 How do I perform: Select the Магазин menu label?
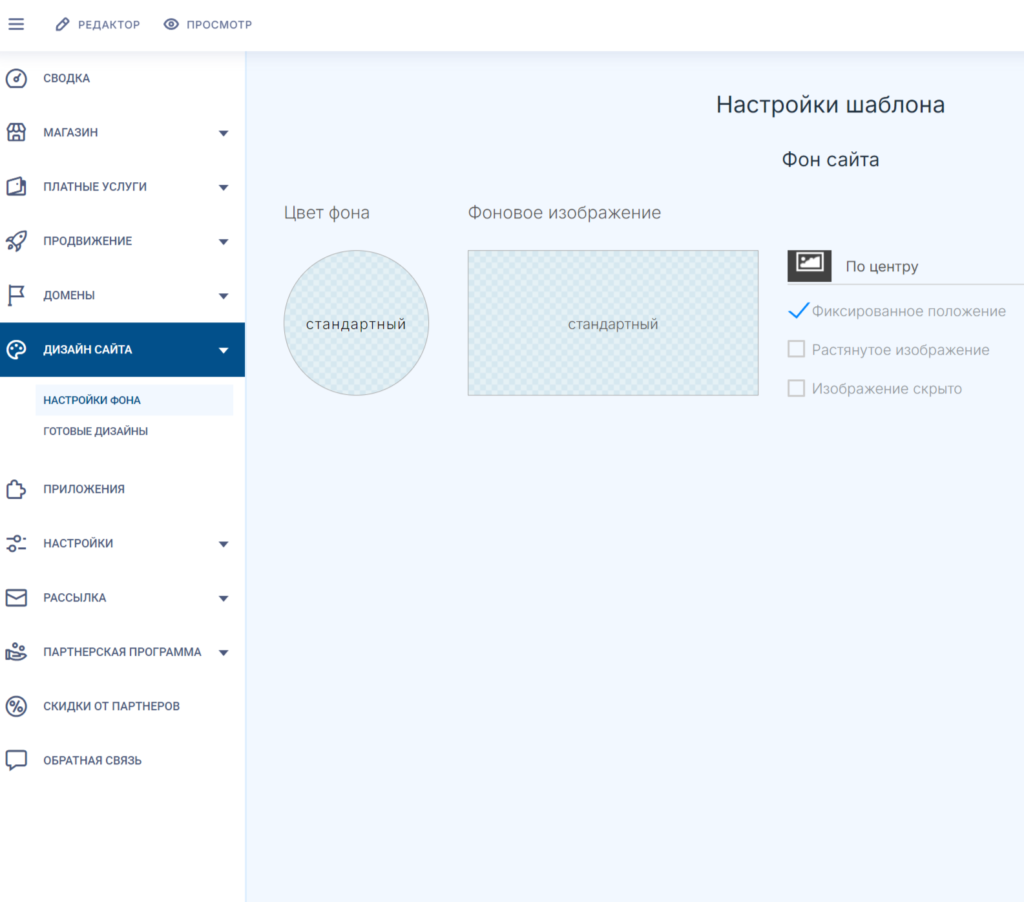pyautogui.click(x=71, y=133)
